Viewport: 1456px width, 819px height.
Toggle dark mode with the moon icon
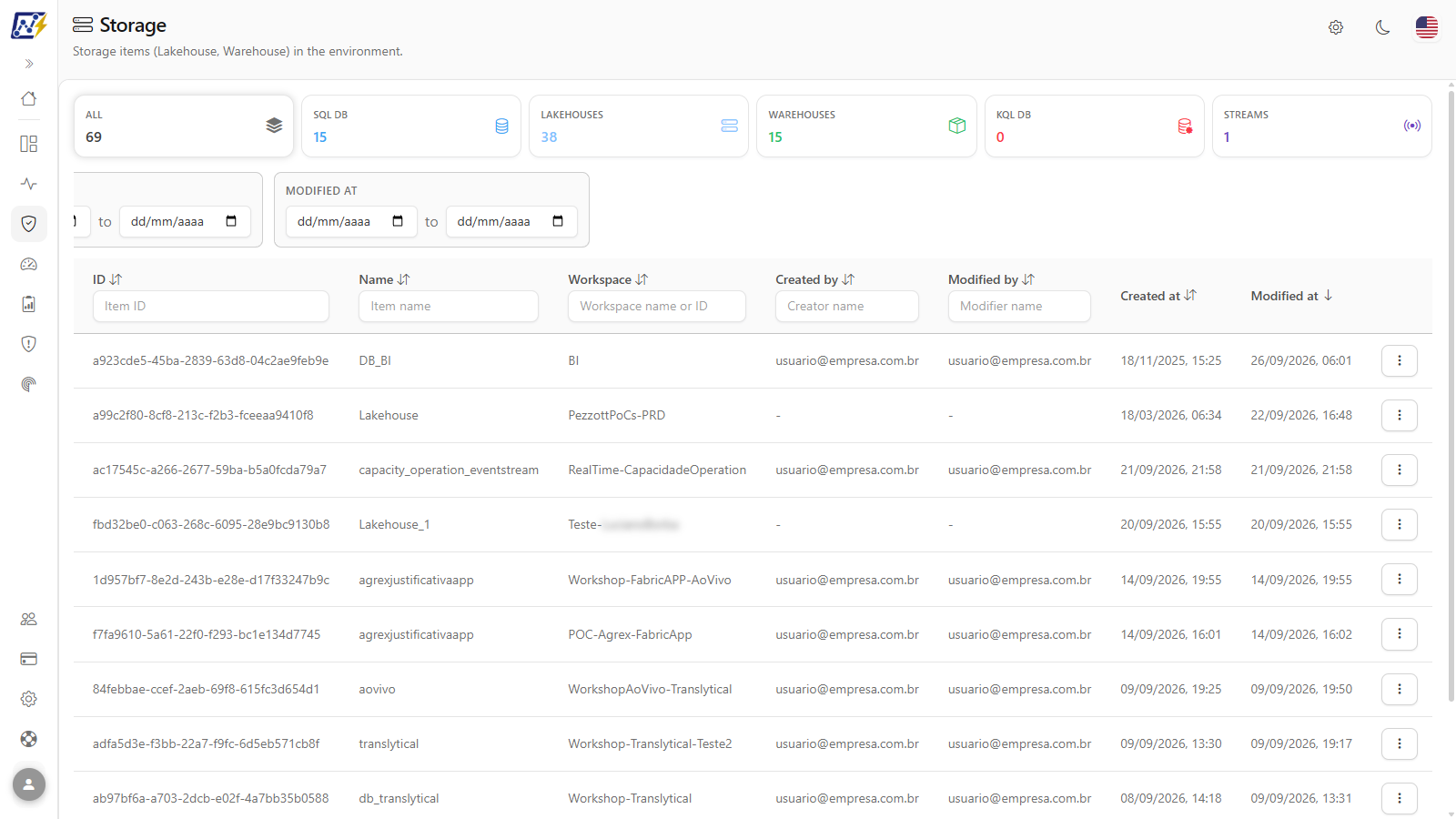pyautogui.click(x=1382, y=27)
